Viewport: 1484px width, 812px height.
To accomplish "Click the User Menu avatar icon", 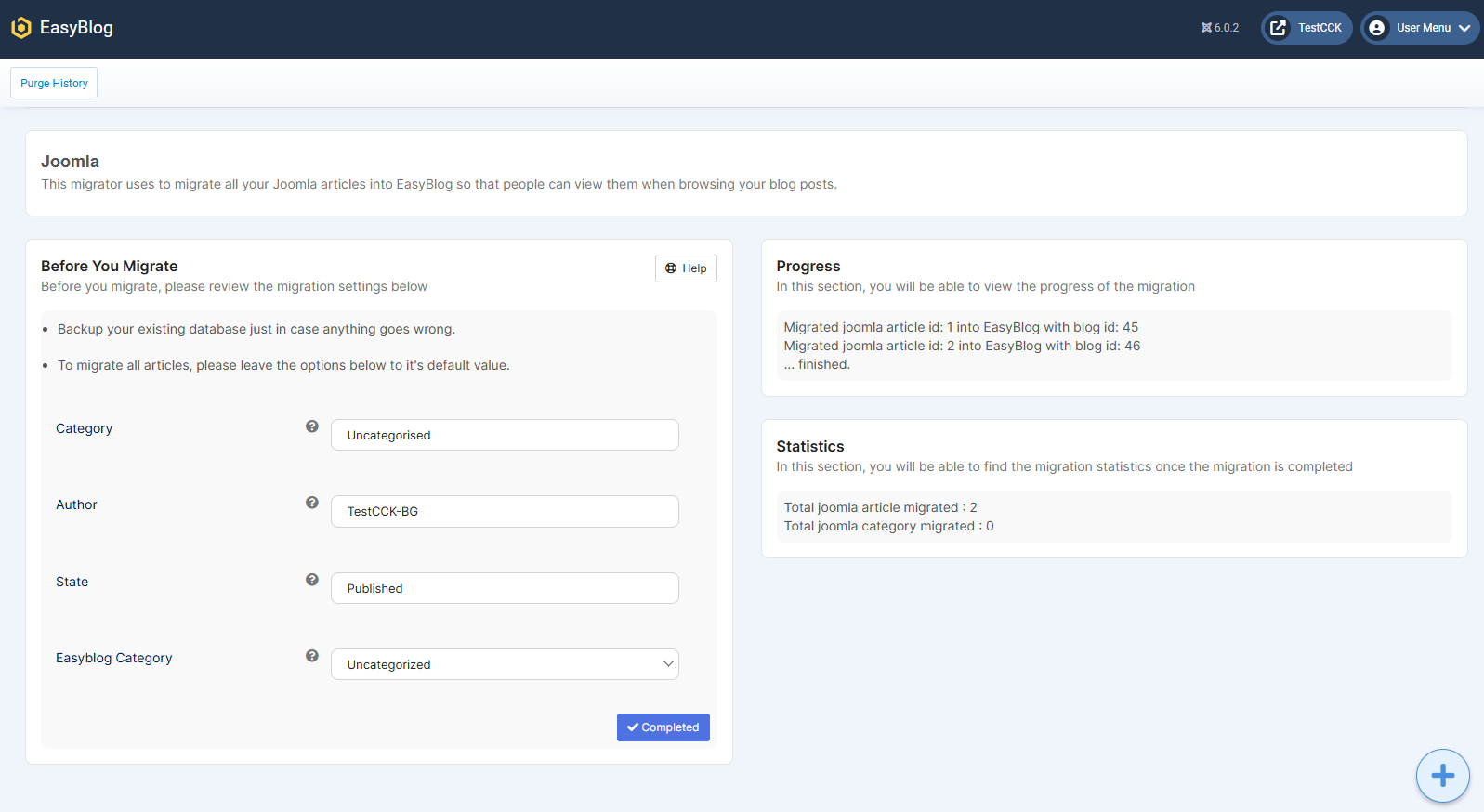I will tap(1377, 28).
